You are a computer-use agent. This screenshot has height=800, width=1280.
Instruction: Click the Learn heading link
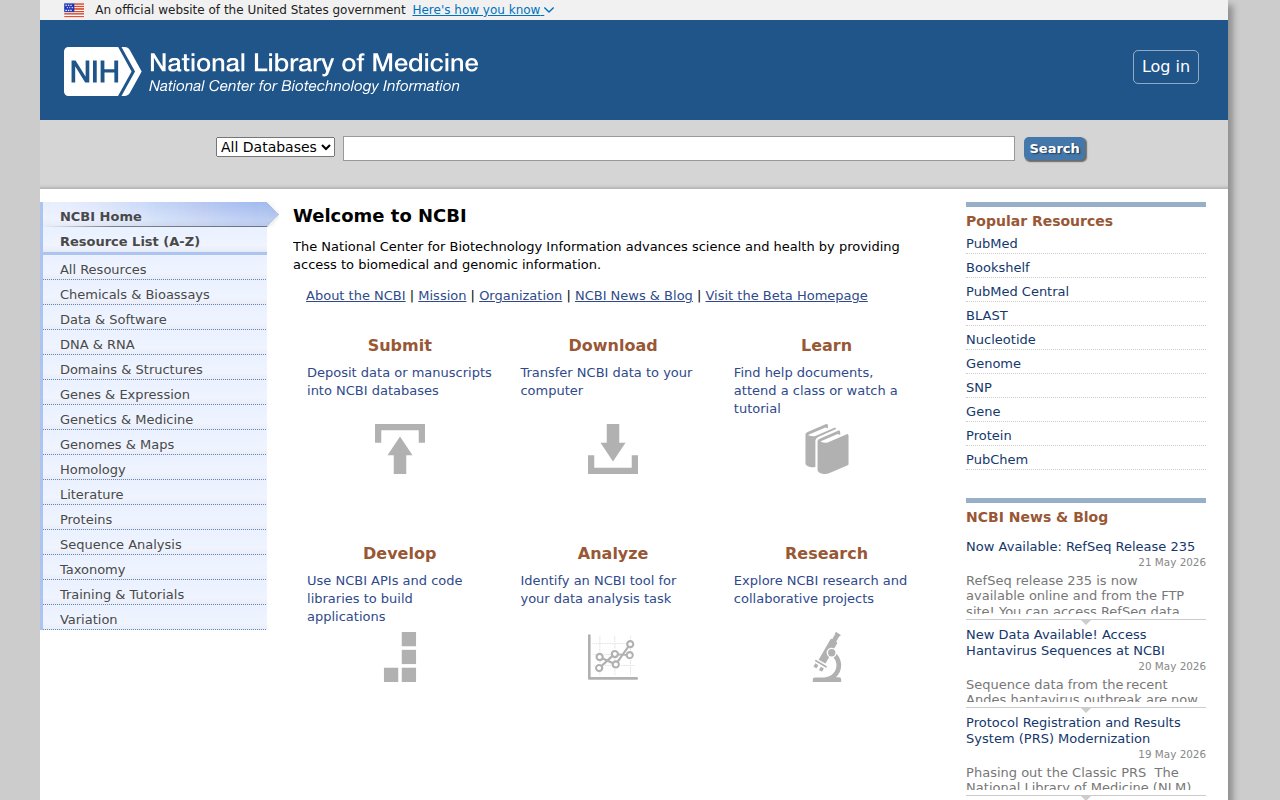tap(826, 345)
